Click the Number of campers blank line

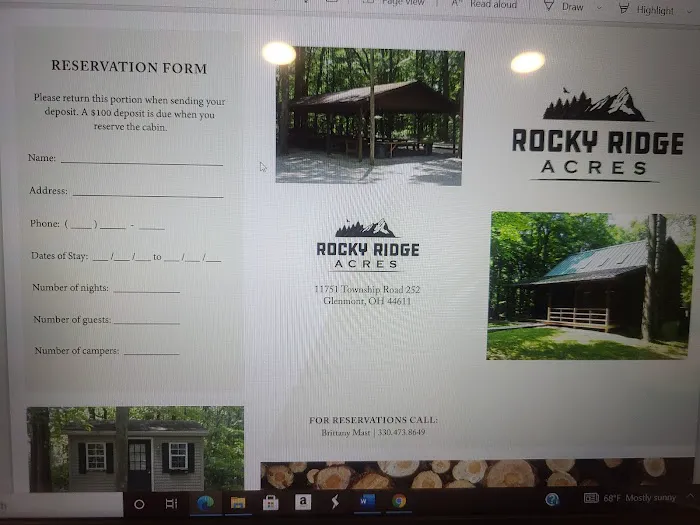152,352
